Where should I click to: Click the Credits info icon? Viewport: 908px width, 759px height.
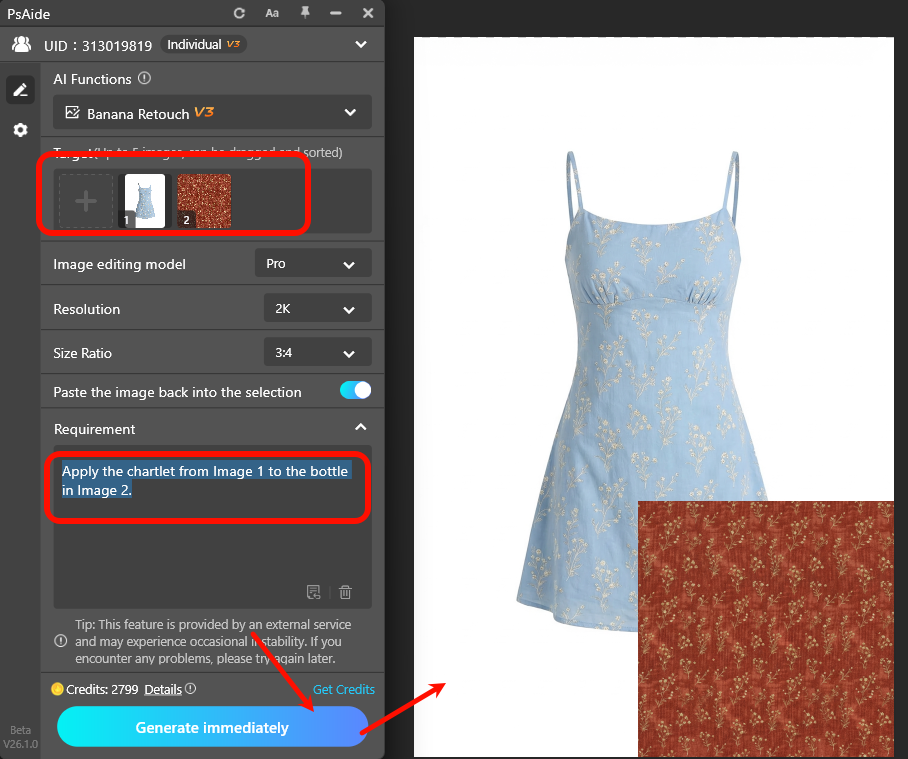192,689
